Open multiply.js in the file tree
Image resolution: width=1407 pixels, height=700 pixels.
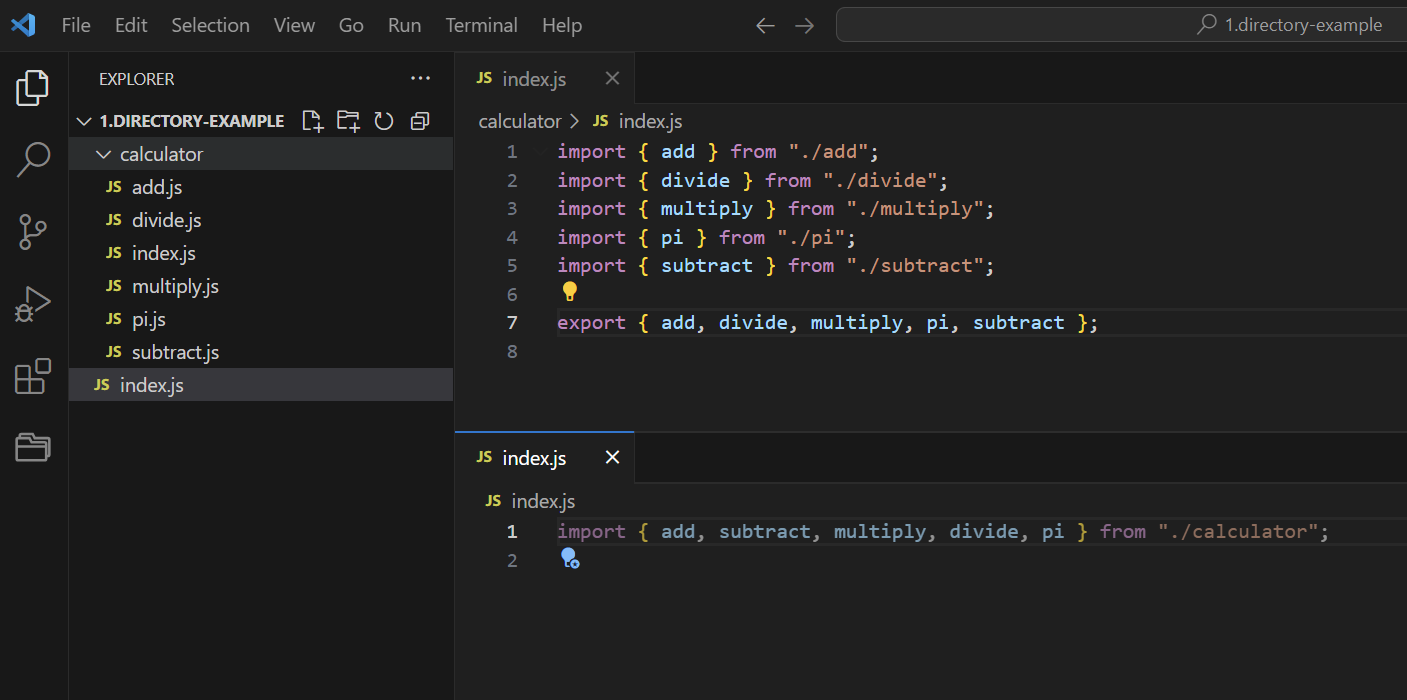pos(261,286)
